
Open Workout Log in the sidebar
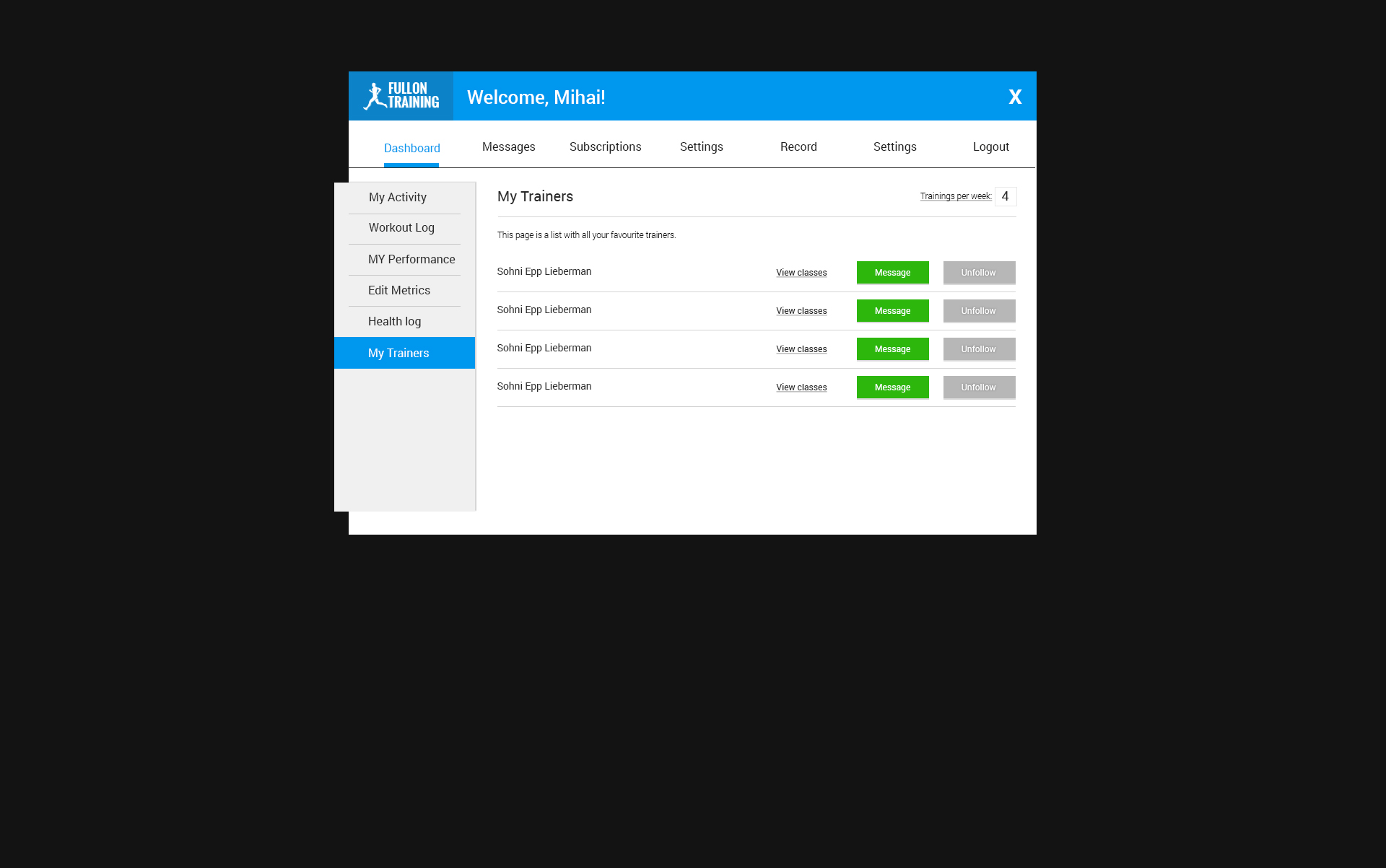(x=401, y=227)
